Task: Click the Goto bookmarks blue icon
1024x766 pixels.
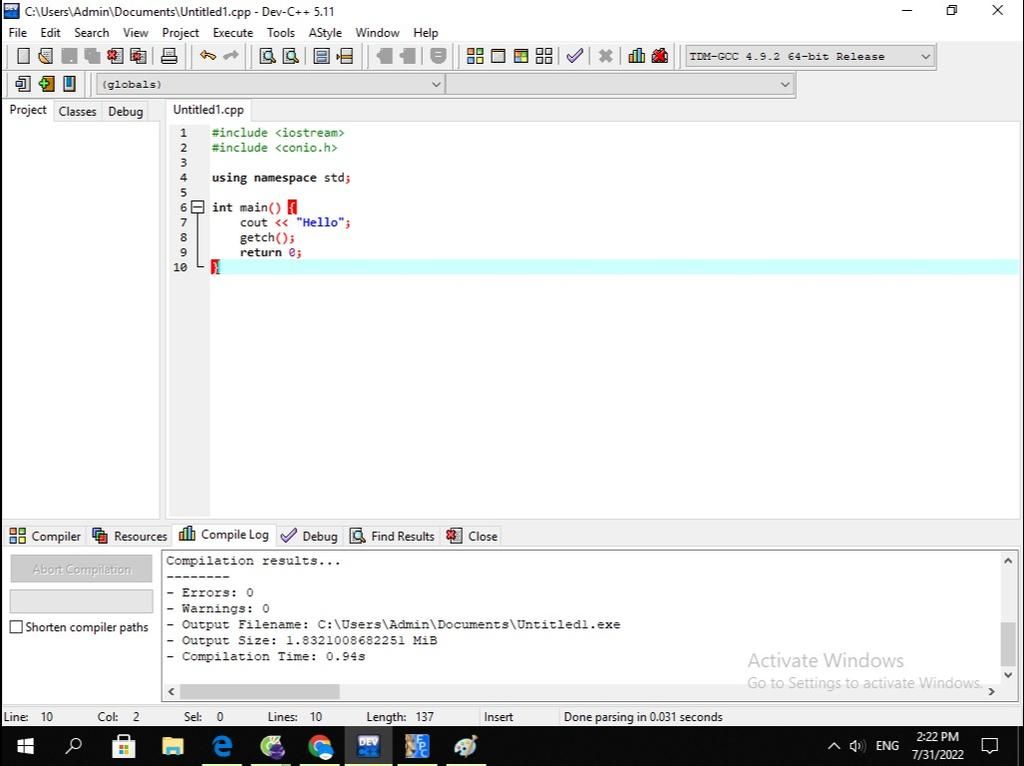Action: pos(69,84)
